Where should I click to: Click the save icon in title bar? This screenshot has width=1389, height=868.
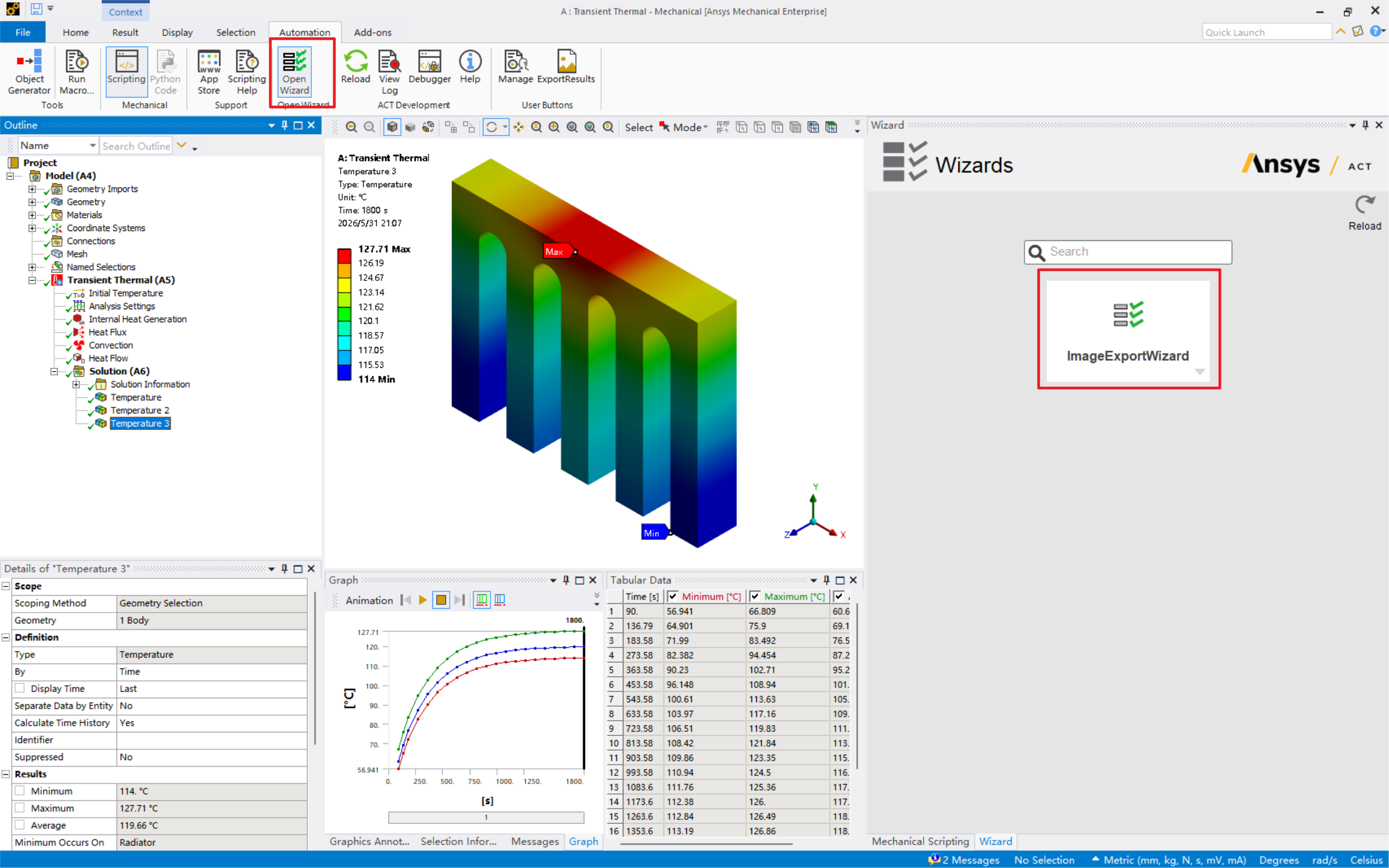(x=36, y=9)
